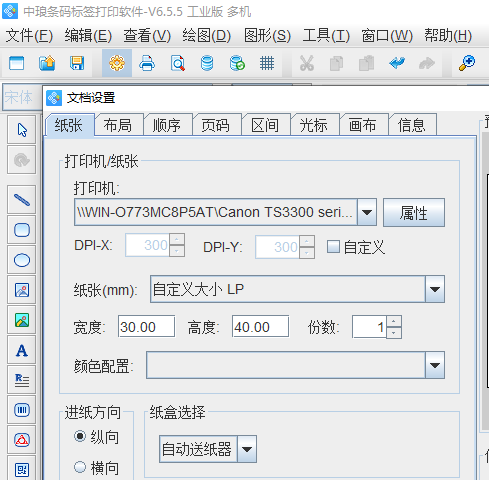Open Print Preview magnifier page icon

click(x=177, y=63)
